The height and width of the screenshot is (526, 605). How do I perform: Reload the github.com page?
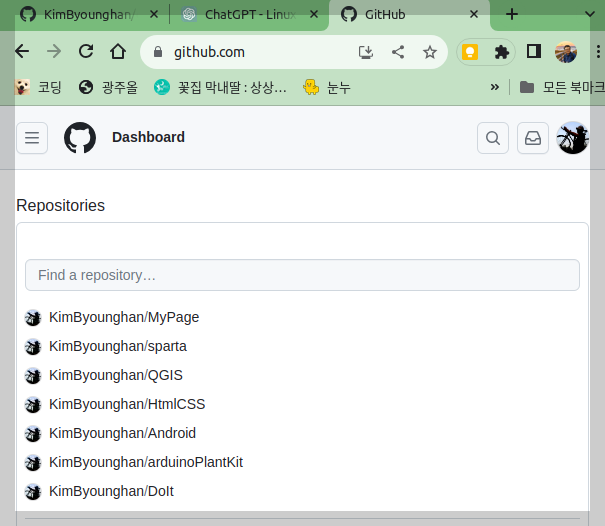(86, 51)
